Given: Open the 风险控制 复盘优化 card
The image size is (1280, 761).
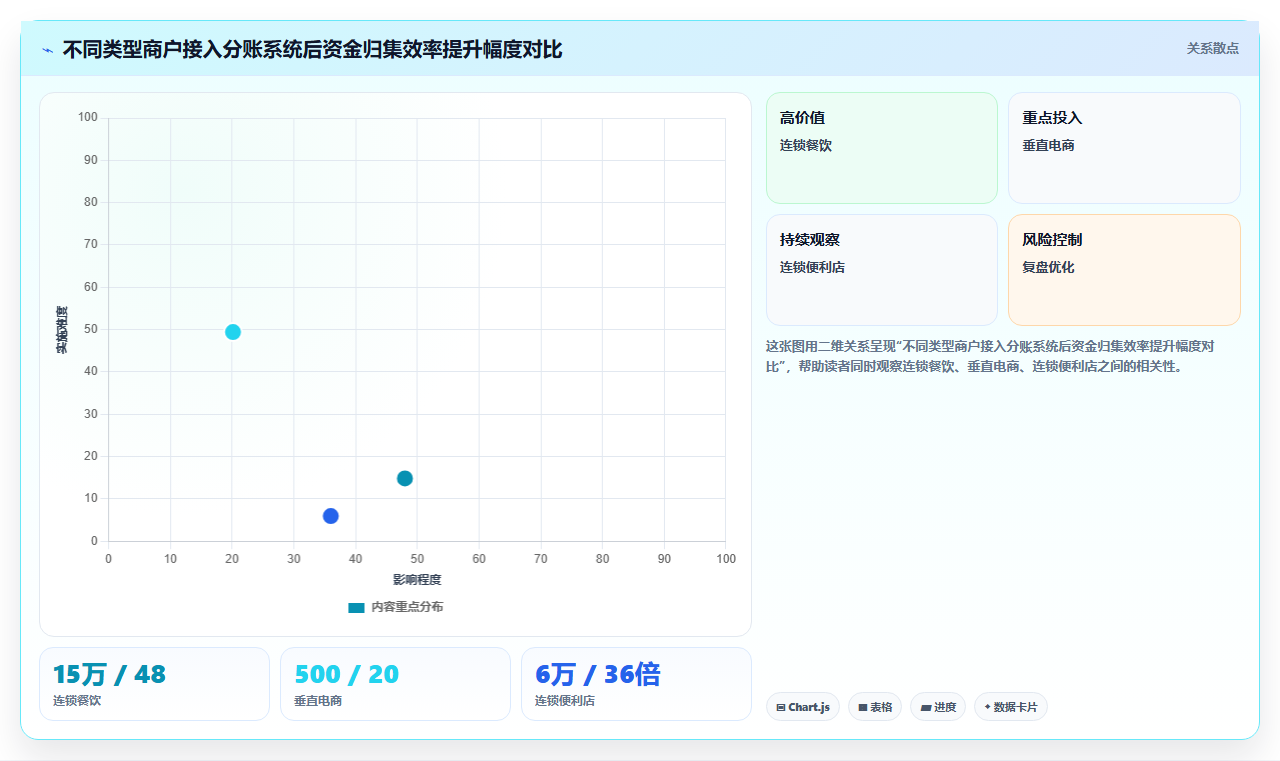Looking at the screenshot, I should click(x=1124, y=270).
